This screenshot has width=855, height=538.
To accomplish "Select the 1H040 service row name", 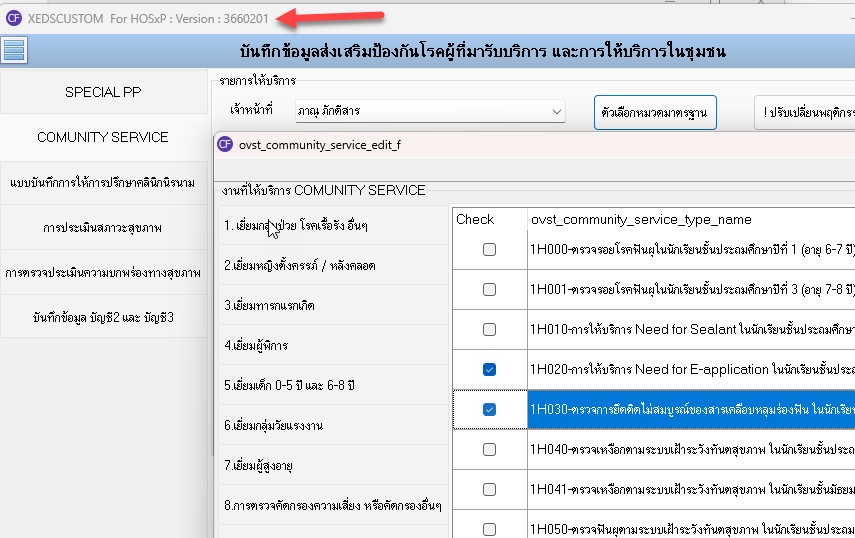I will [690, 449].
